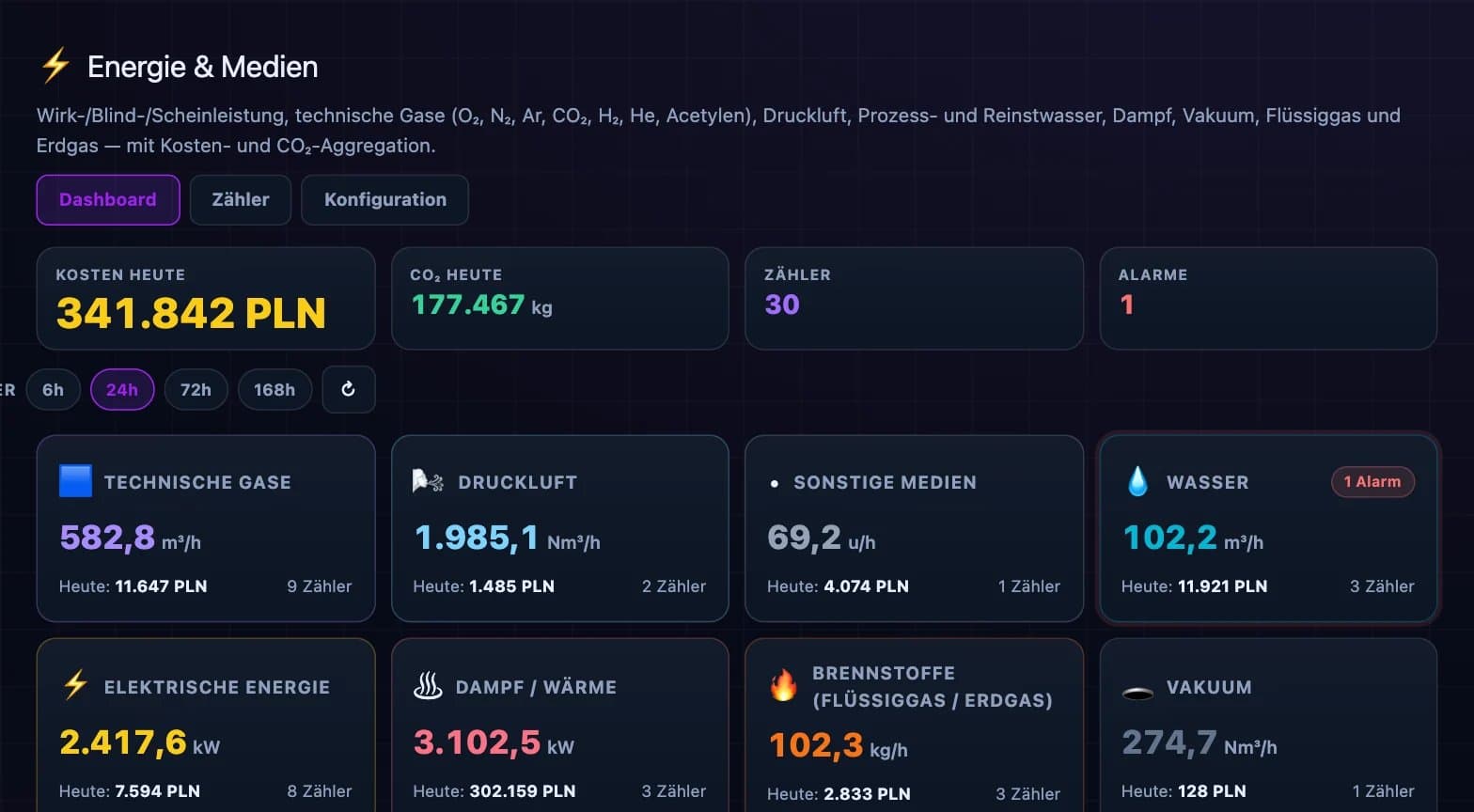Select the 168h time range
This screenshot has width=1474, height=812.
[274, 389]
